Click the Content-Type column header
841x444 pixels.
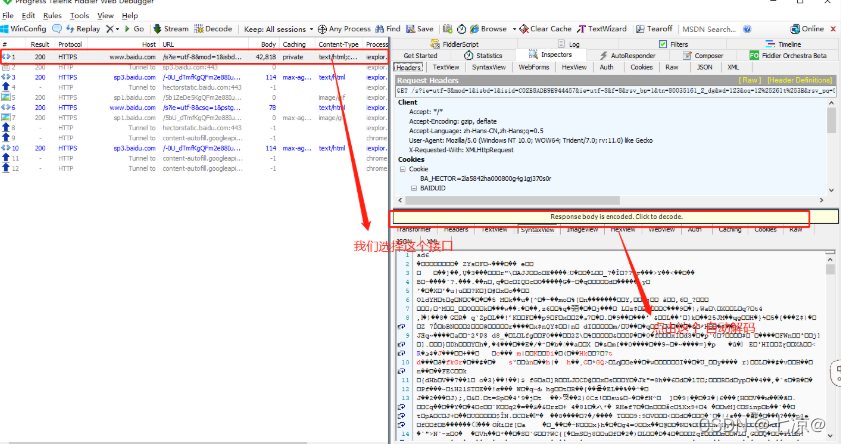[x=338, y=44]
